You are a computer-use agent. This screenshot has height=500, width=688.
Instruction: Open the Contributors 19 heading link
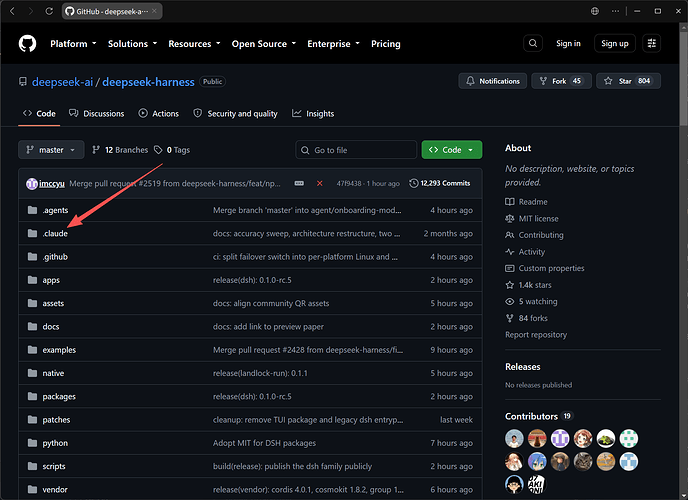pos(539,416)
